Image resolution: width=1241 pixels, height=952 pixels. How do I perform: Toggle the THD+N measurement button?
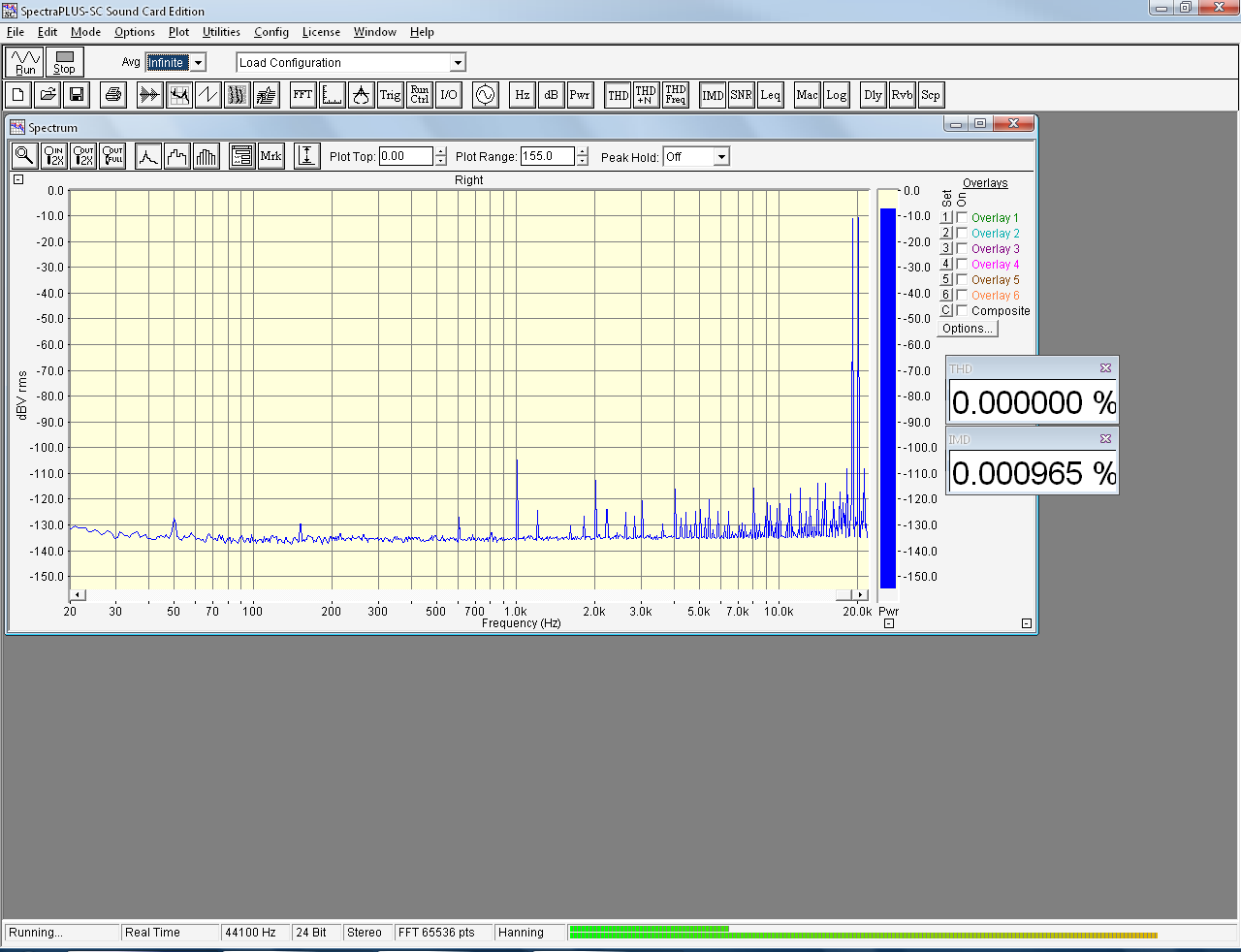pos(647,95)
